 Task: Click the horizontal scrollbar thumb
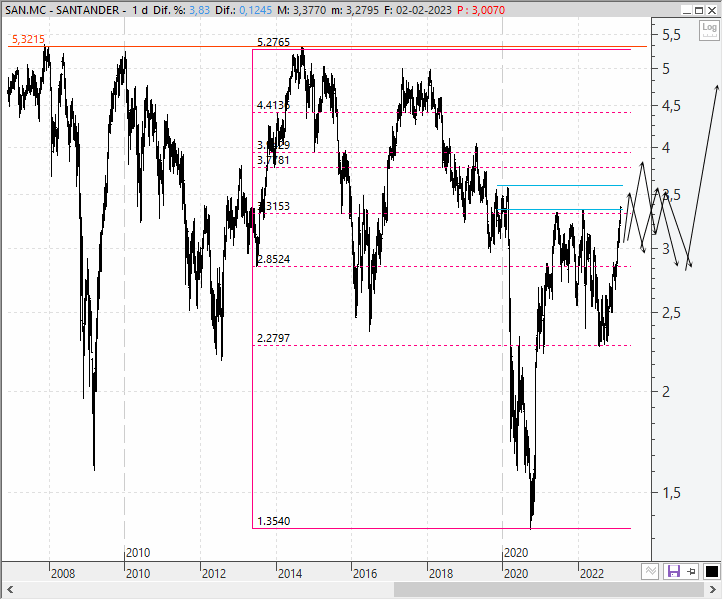tap(549, 589)
